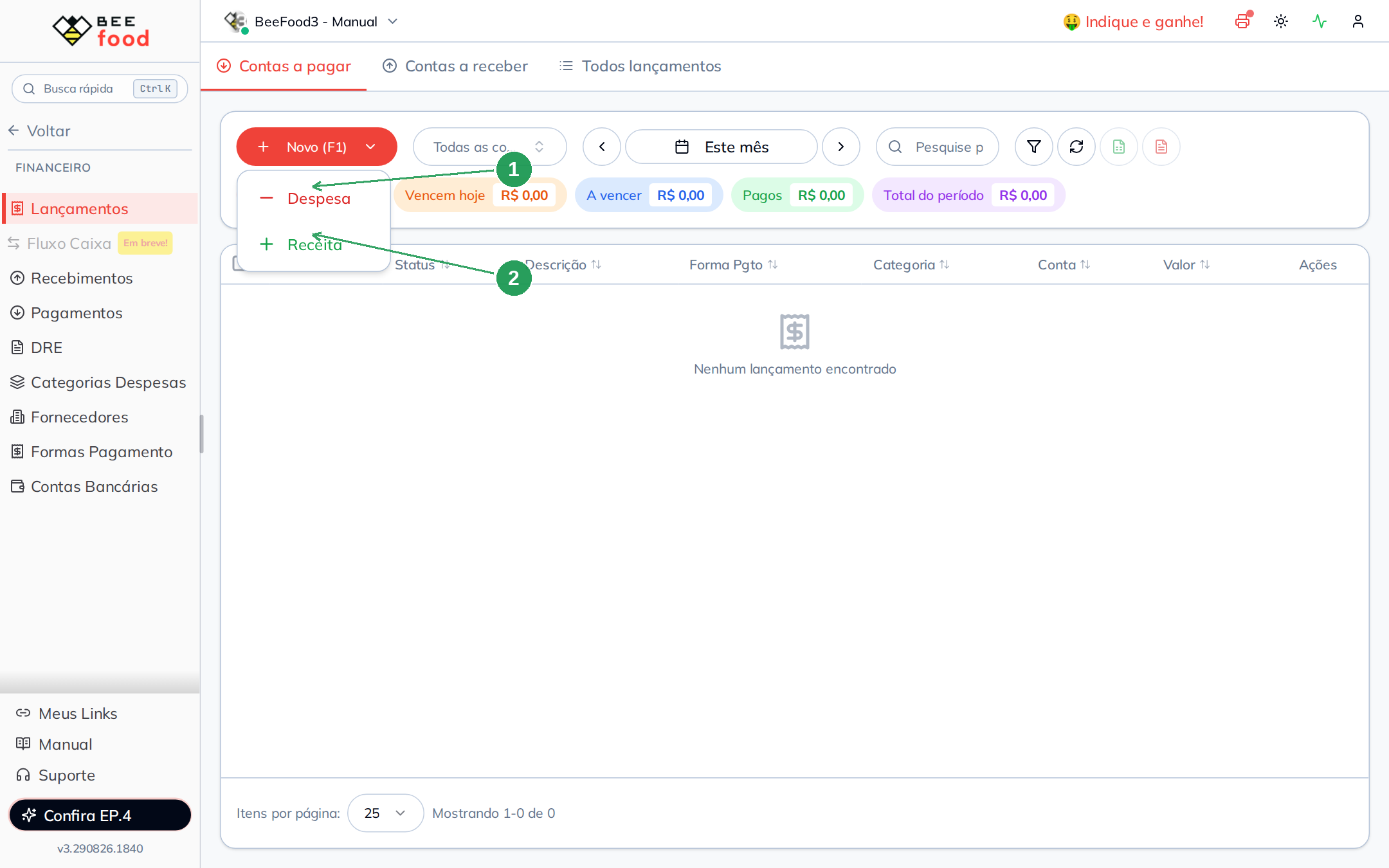Open the BeeFood3 - Manual store selector

(x=311, y=21)
